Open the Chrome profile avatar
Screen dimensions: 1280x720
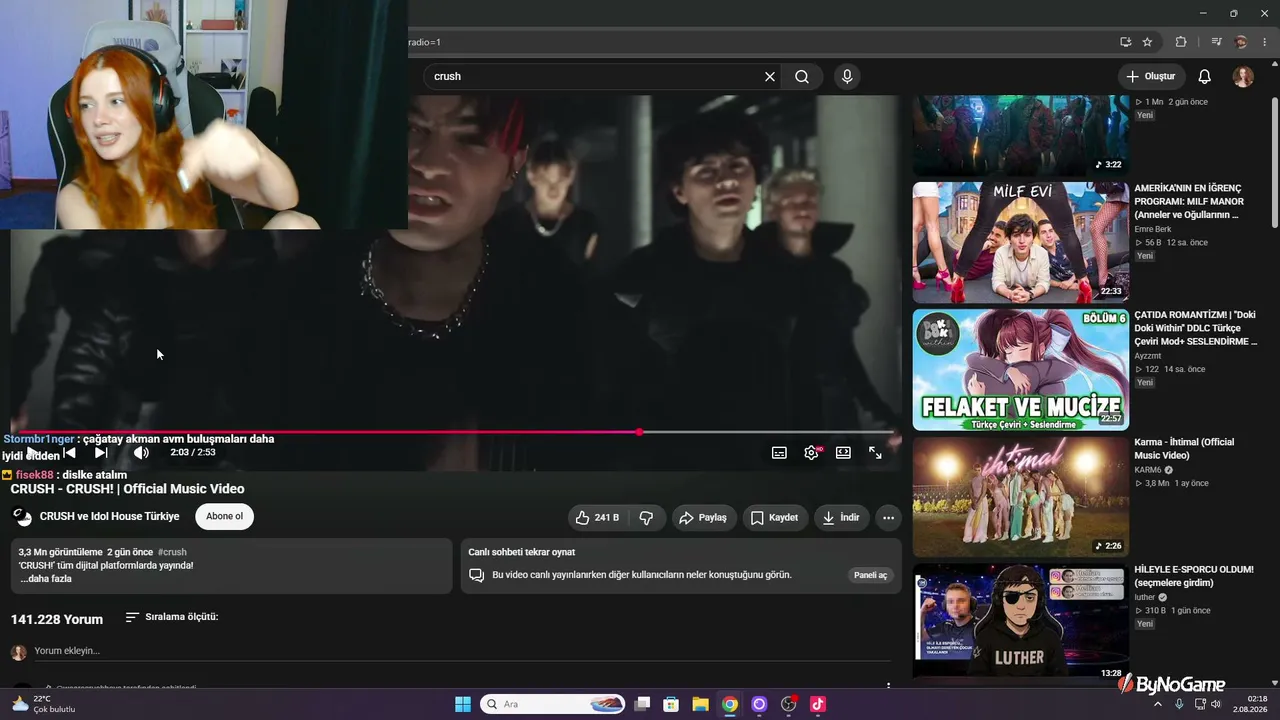(x=1241, y=42)
